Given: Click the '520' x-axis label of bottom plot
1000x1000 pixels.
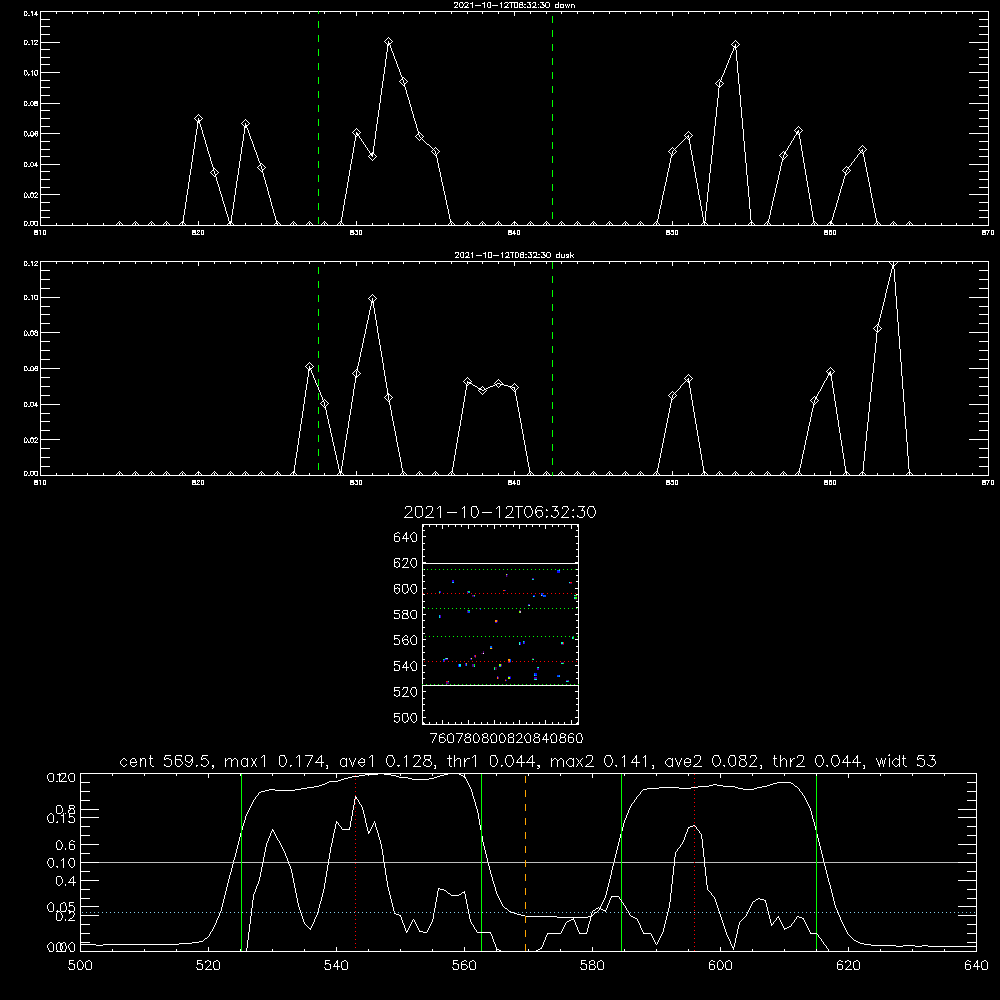Looking at the screenshot, I should [208, 966].
